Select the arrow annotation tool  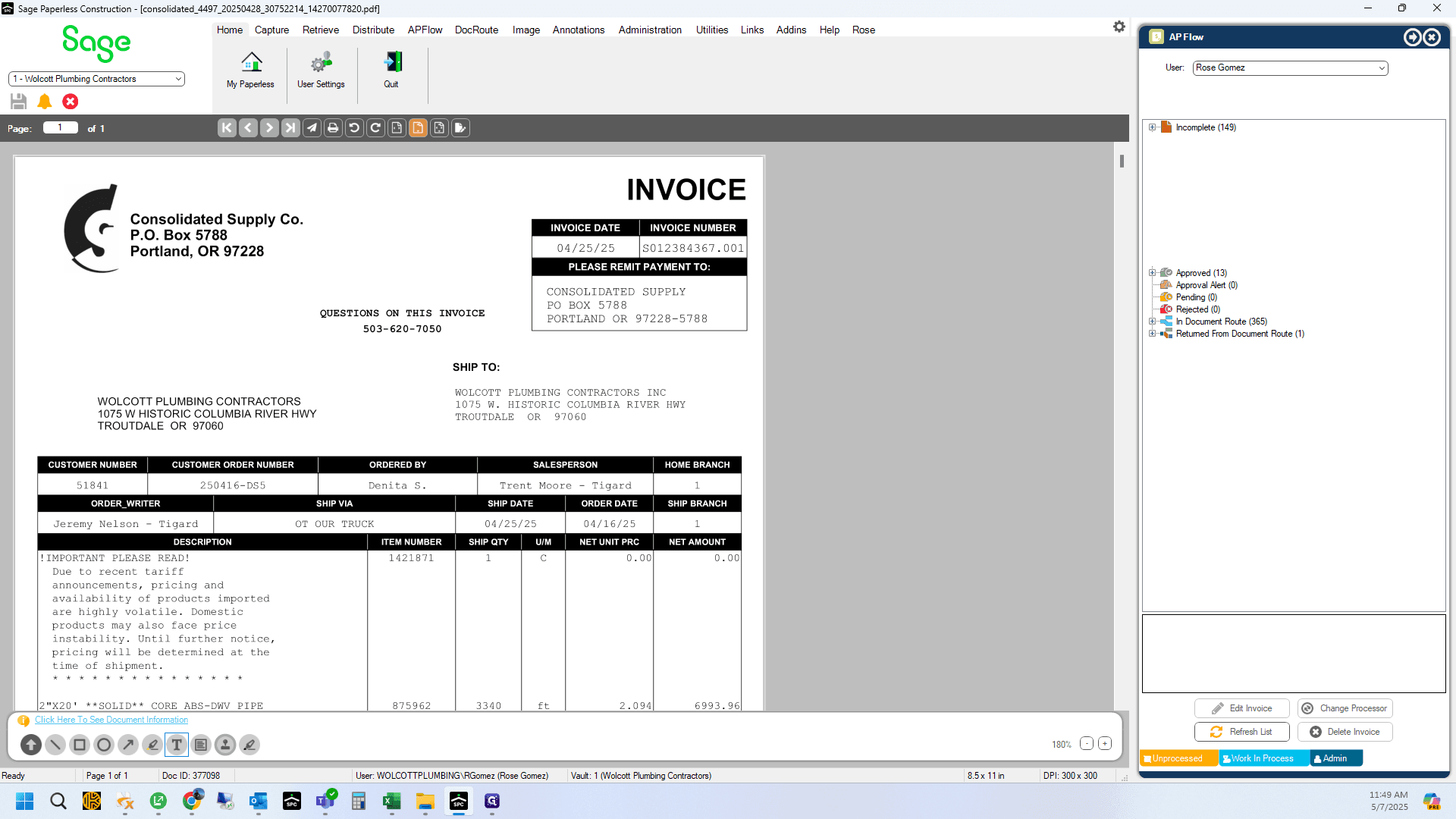pos(128,745)
